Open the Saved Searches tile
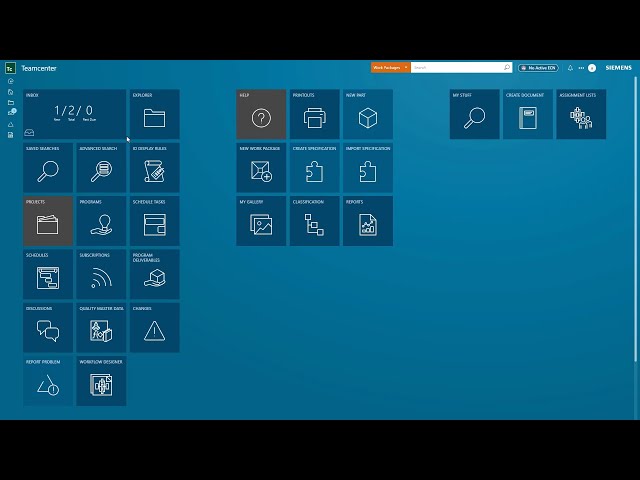 [x=48, y=168]
